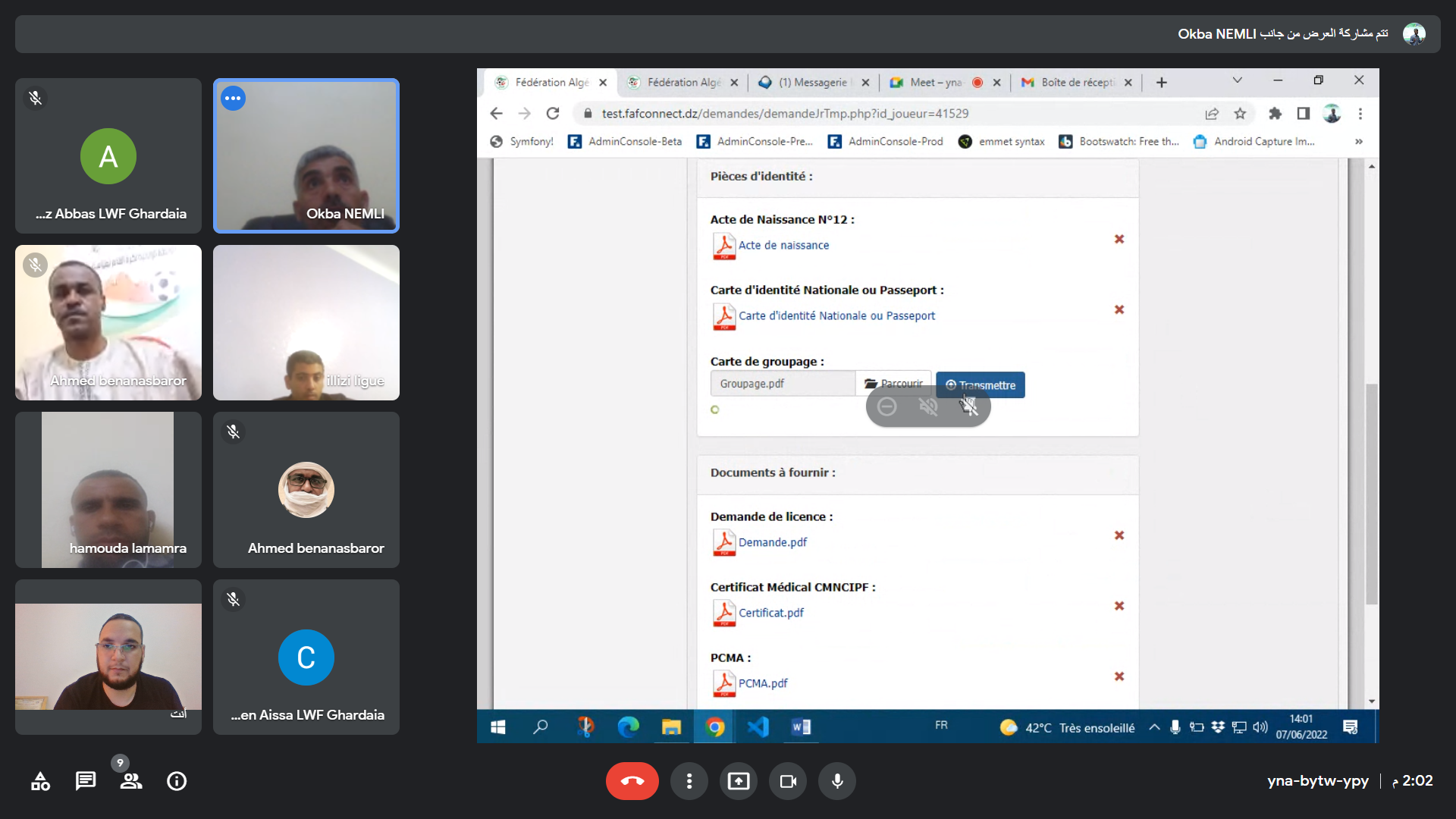The height and width of the screenshot is (819, 1456).
Task: Click the present screen icon
Action: tap(738, 781)
